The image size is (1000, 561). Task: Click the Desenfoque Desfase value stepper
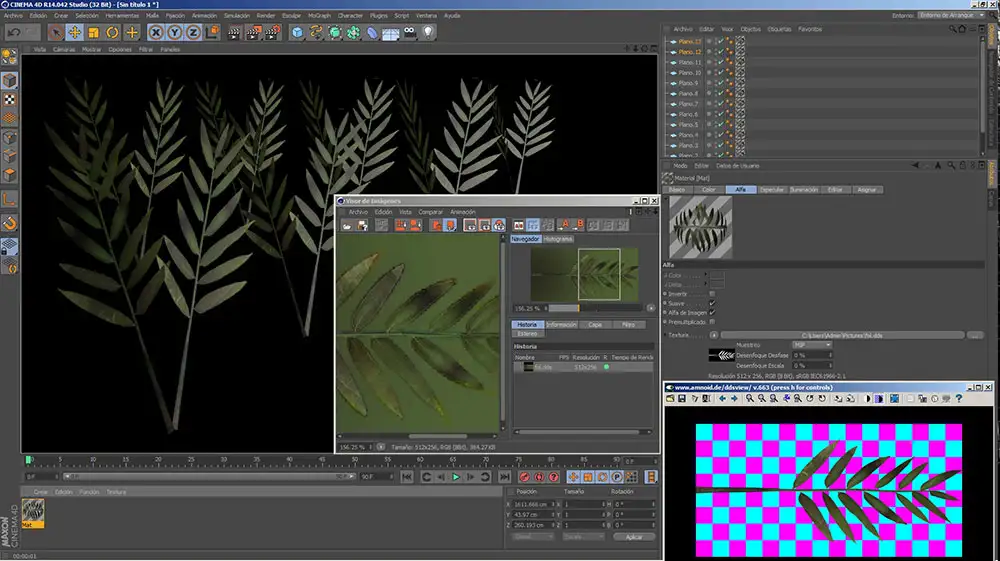pos(830,355)
